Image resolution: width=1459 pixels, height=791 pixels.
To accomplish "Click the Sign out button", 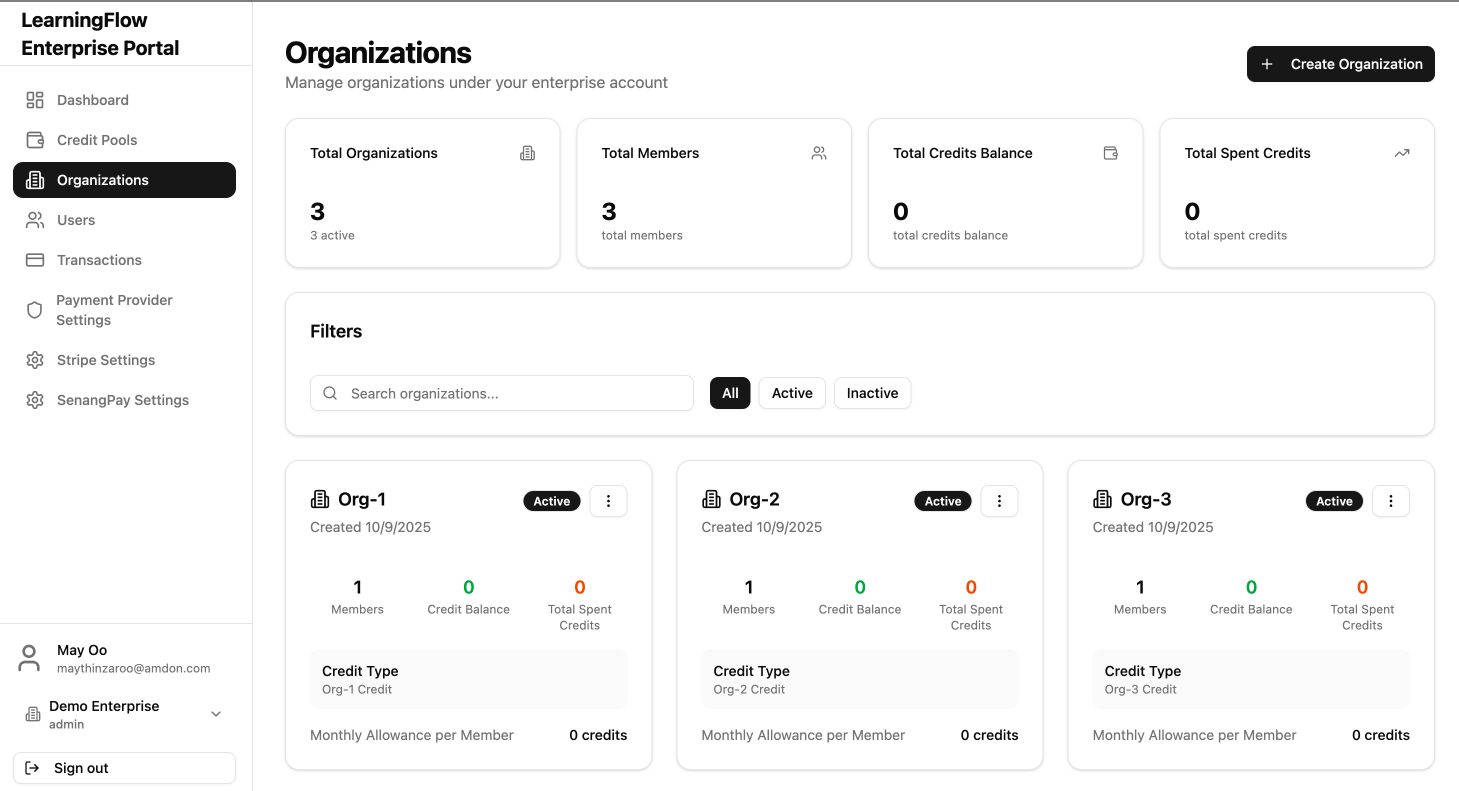I will tap(124, 767).
